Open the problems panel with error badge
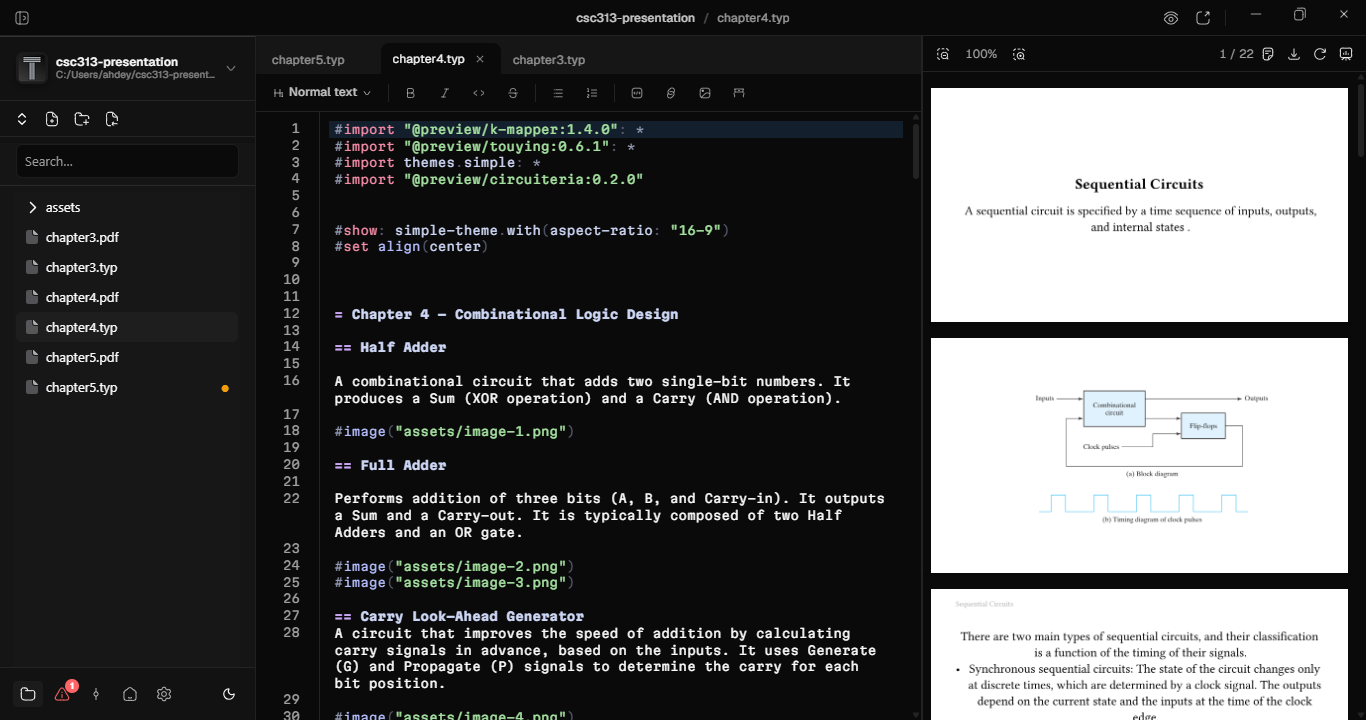Screen dimensions: 1366x720 (63, 693)
